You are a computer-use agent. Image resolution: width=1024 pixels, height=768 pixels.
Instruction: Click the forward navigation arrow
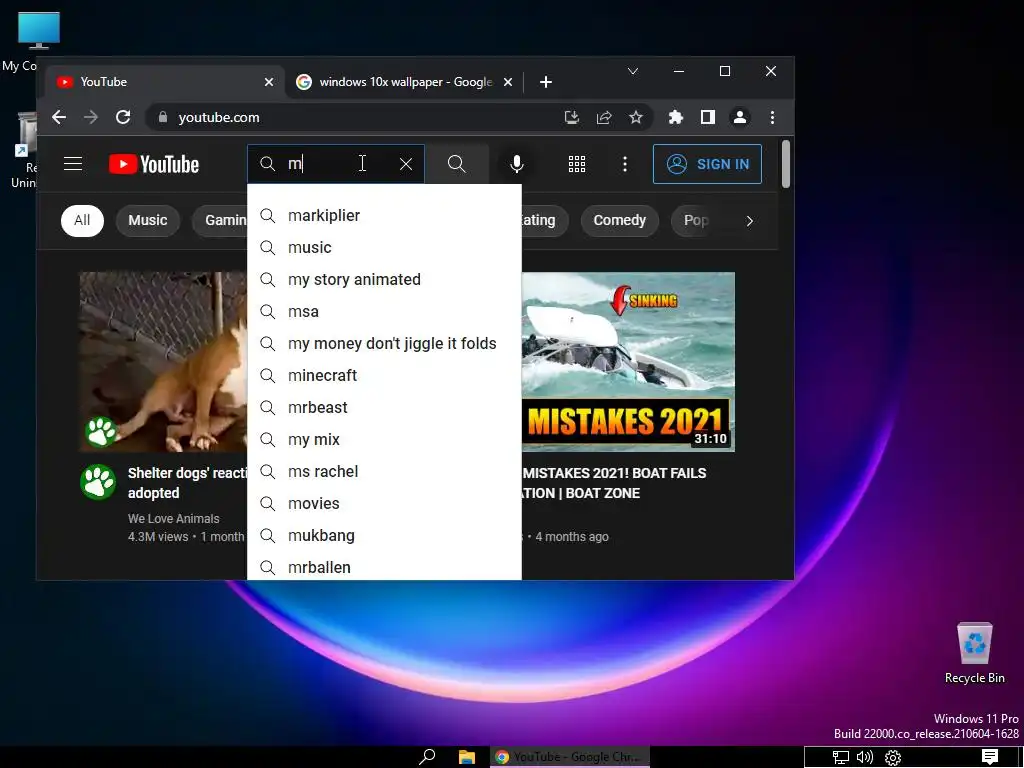point(91,118)
